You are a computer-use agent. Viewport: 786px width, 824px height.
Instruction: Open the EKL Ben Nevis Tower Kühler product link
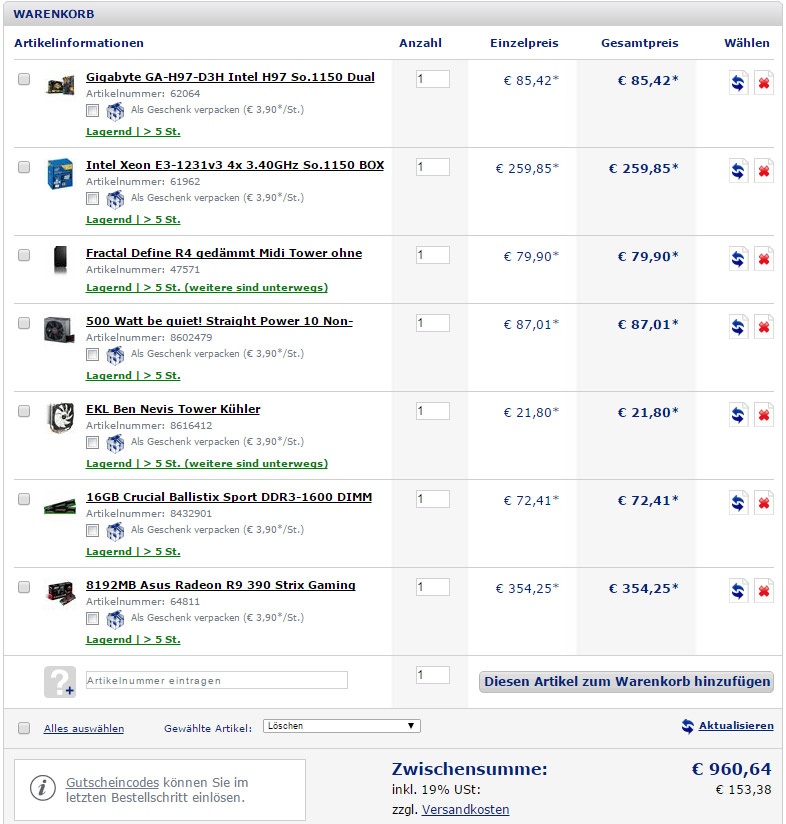(x=173, y=409)
